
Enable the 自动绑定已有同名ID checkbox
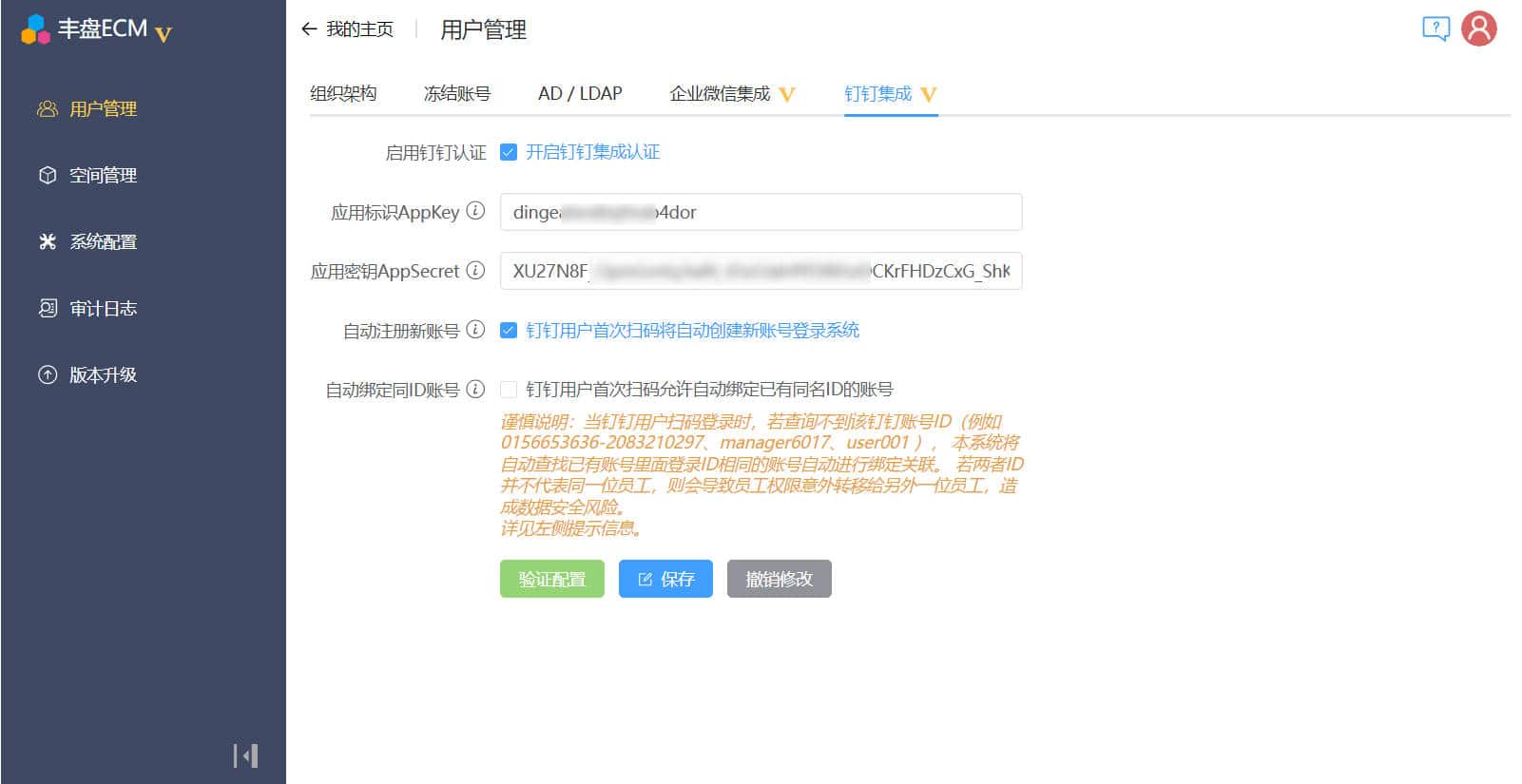pos(509,389)
